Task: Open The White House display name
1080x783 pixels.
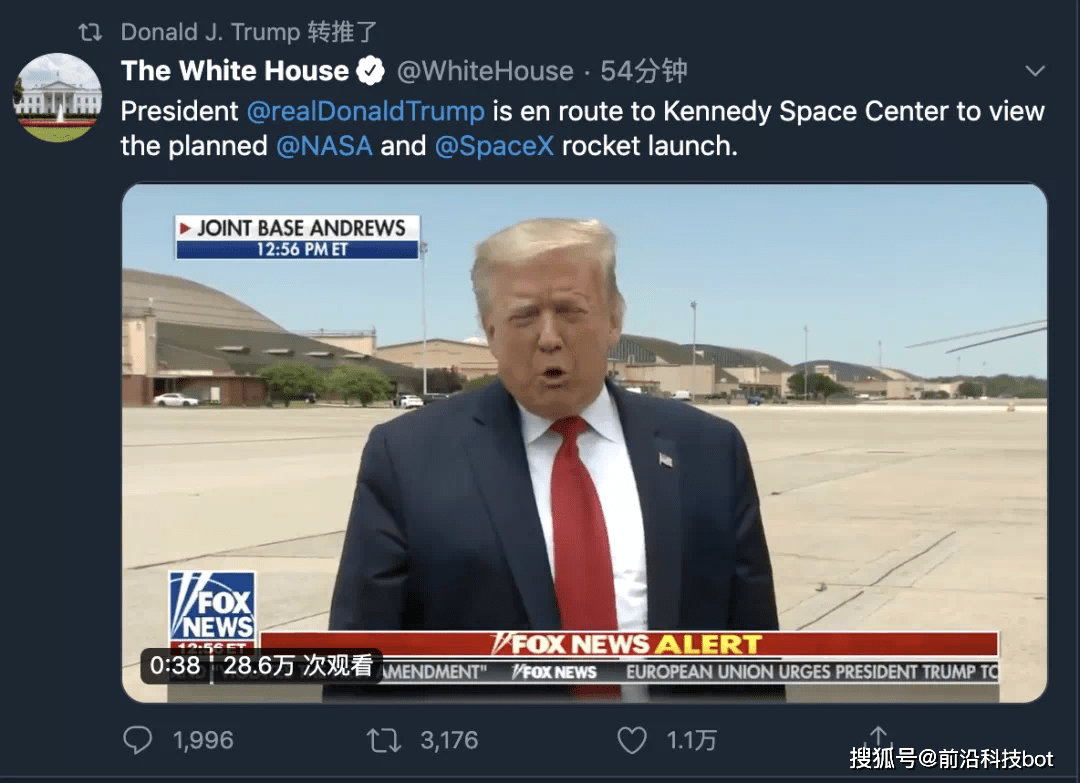Action: 235,71
